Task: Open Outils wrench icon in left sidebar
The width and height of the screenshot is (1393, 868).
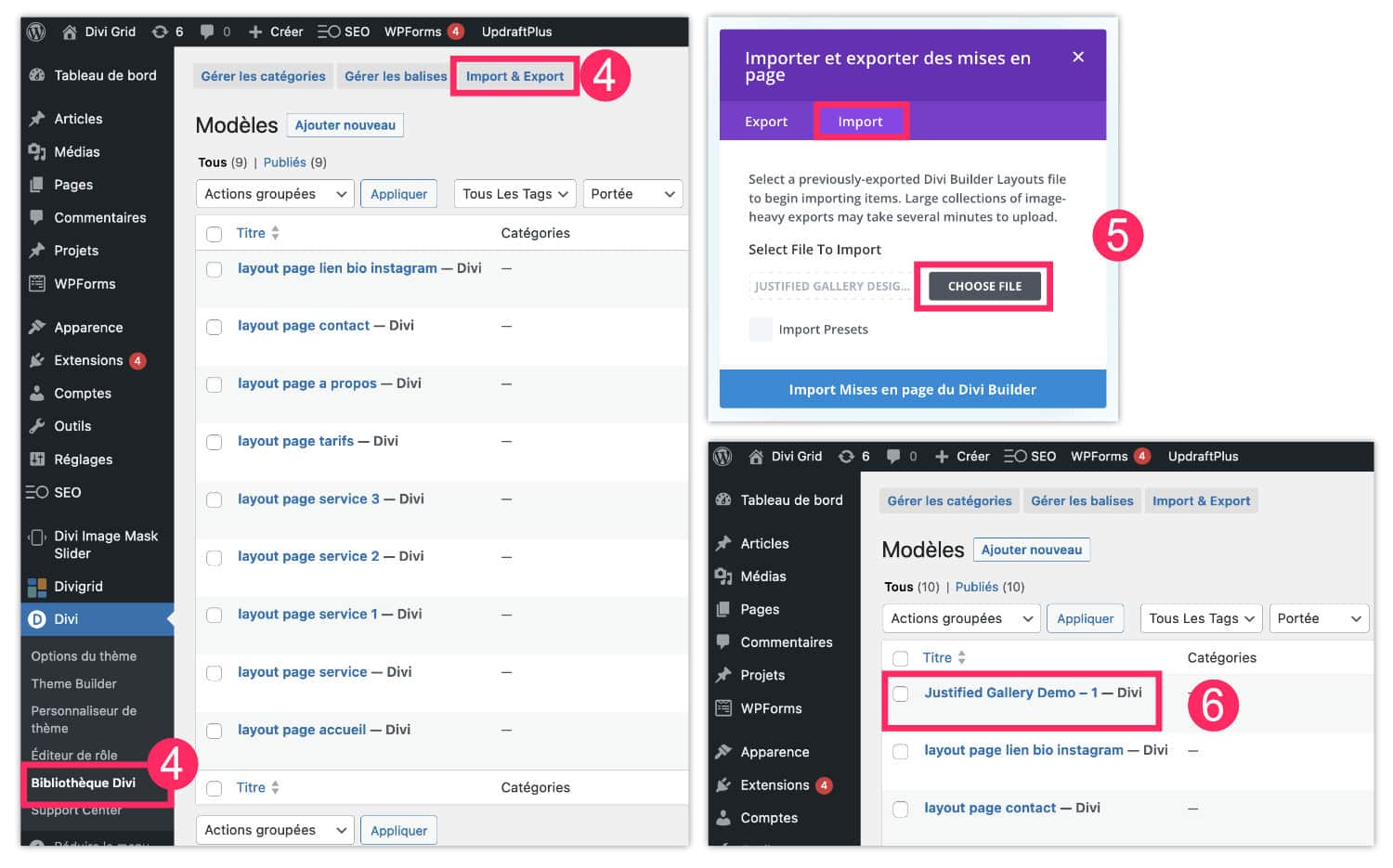Action: pyautogui.click(x=37, y=426)
